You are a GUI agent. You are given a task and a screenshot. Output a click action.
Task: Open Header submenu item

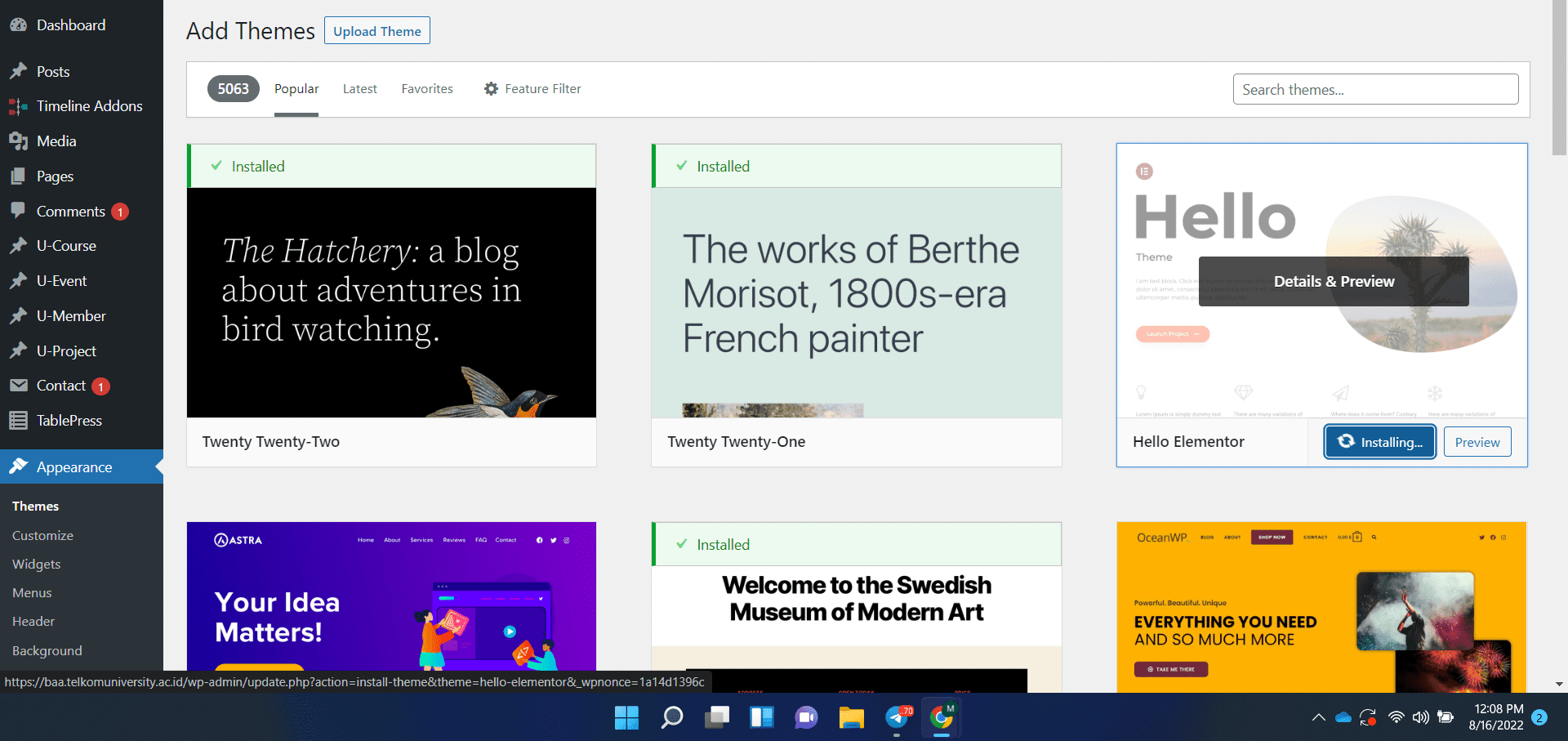[33, 621]
